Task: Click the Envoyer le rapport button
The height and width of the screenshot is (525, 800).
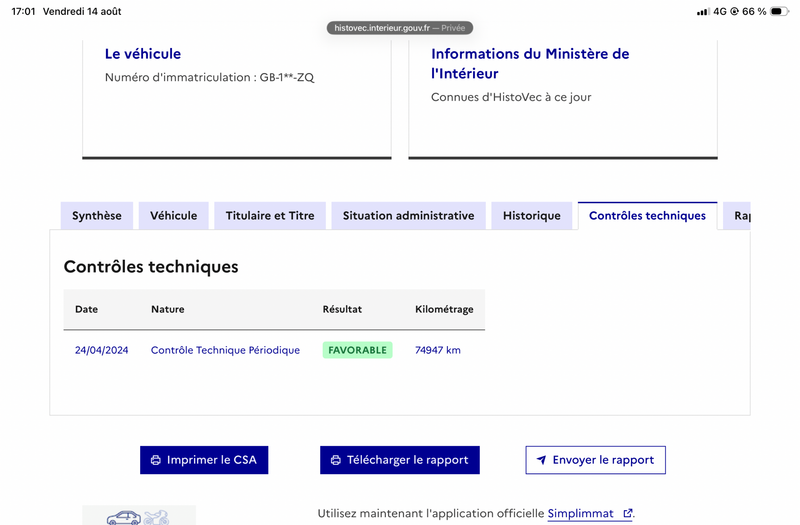Action: pyautogui.click(x=595, y=460)
